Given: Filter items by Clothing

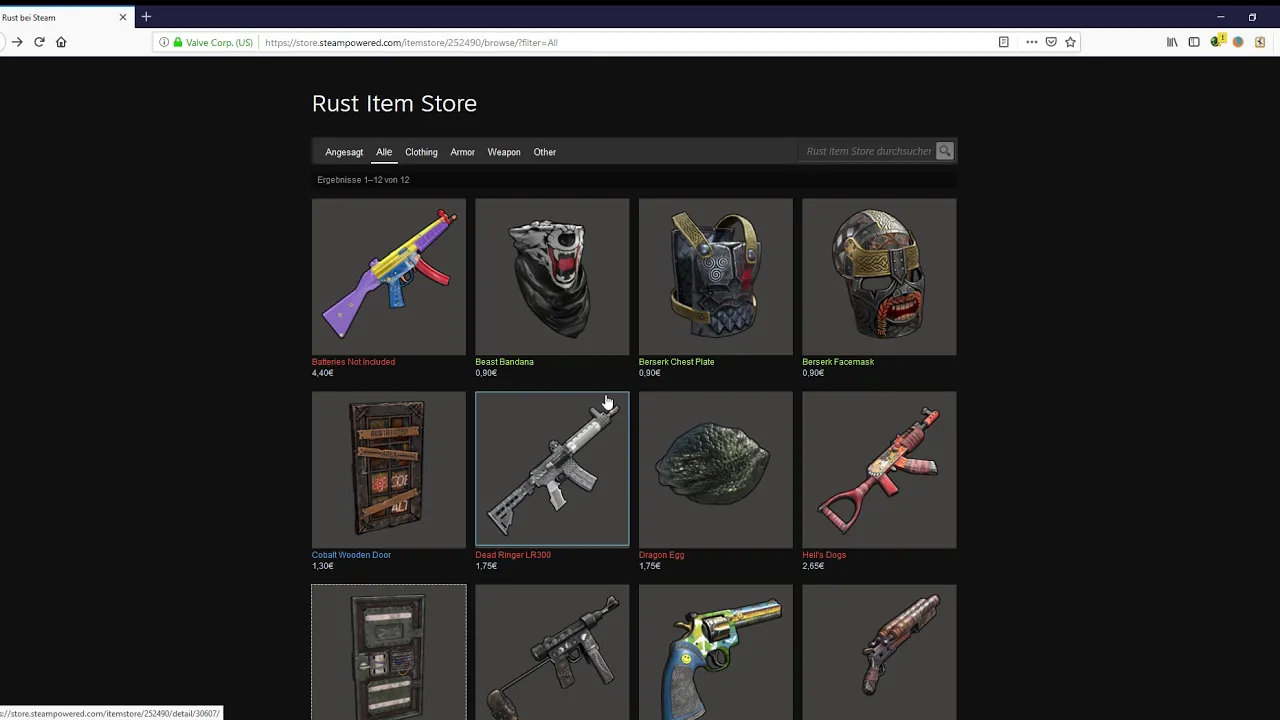Looking at the screenshot, I should pyautogui.click(x=421, y=152).
